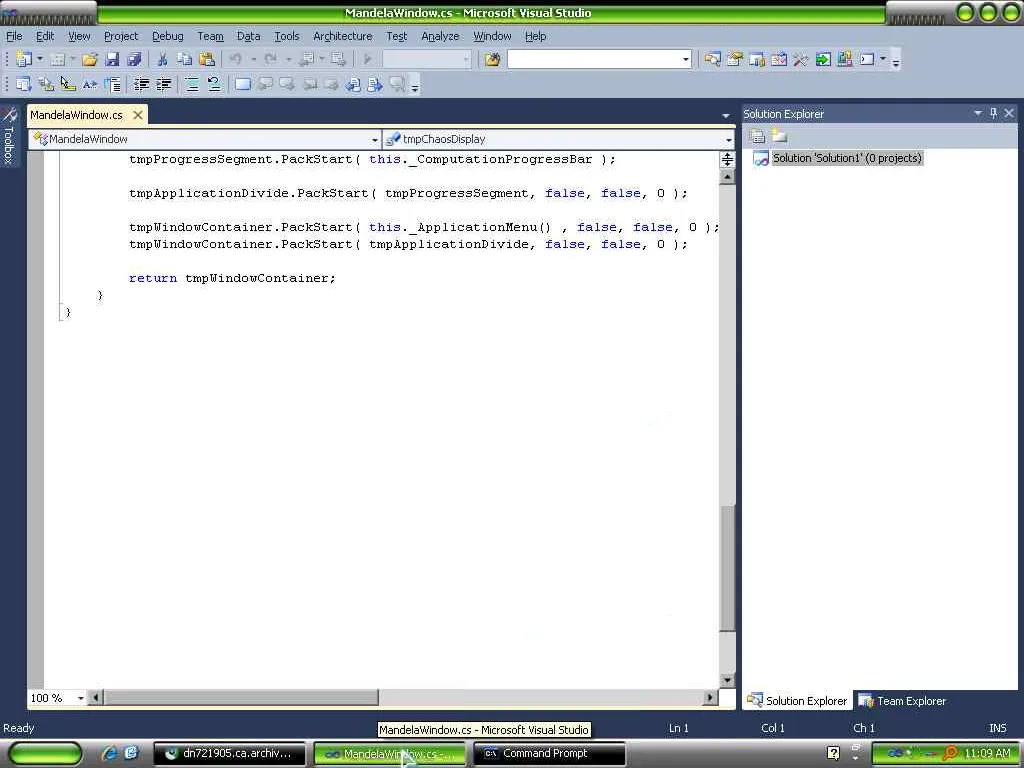Open the active files list dropdown
This screenshot has height=768, width=1024.
click(726, 115)
